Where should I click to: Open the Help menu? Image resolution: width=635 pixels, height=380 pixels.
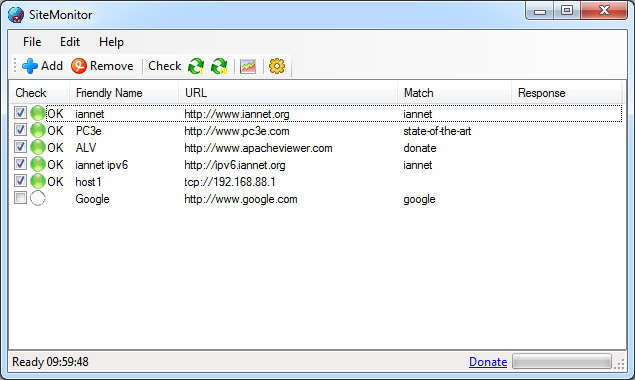[111, 42]
